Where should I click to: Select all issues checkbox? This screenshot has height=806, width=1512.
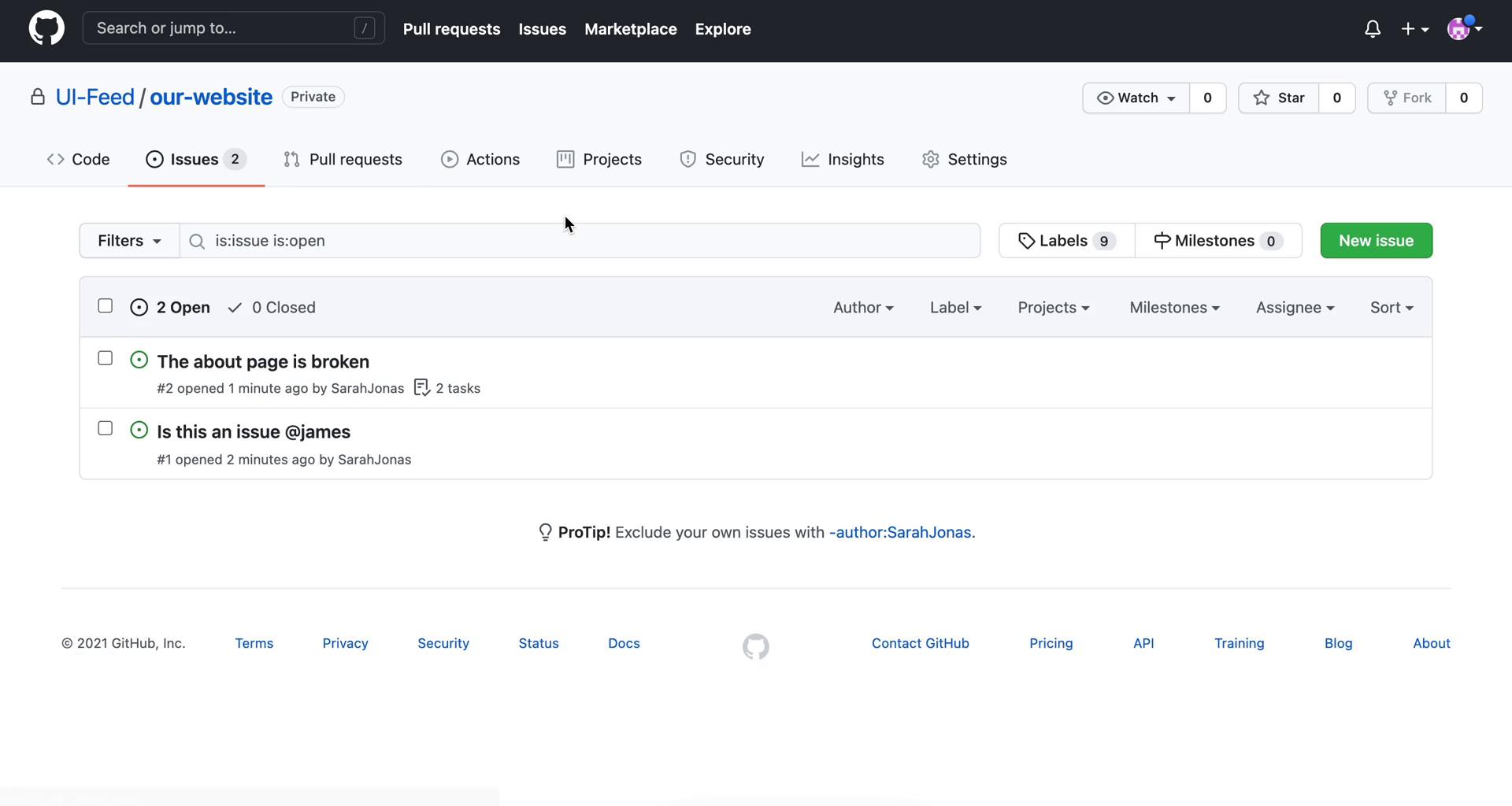[105, 305]
